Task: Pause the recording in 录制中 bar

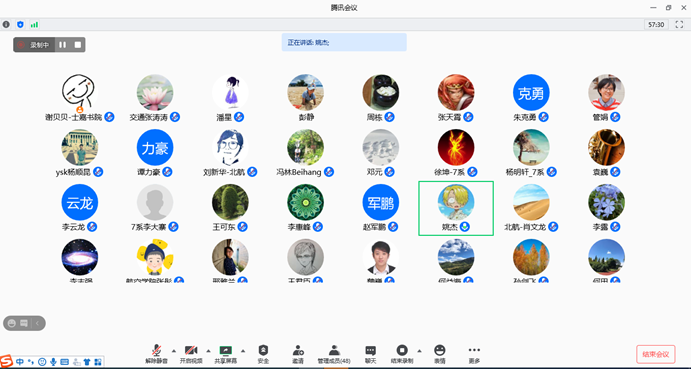Action: [63, 45]
